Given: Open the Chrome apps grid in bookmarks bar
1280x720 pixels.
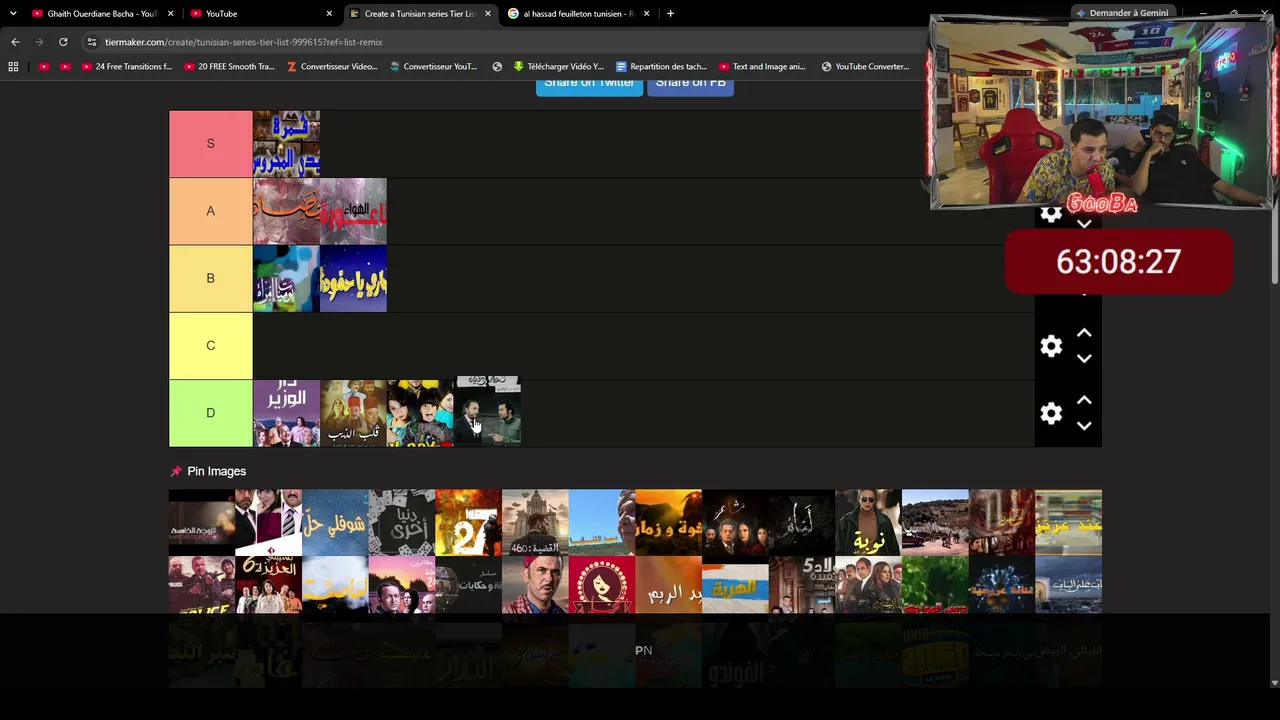Looking at the screenshot, I should (13, 67).
